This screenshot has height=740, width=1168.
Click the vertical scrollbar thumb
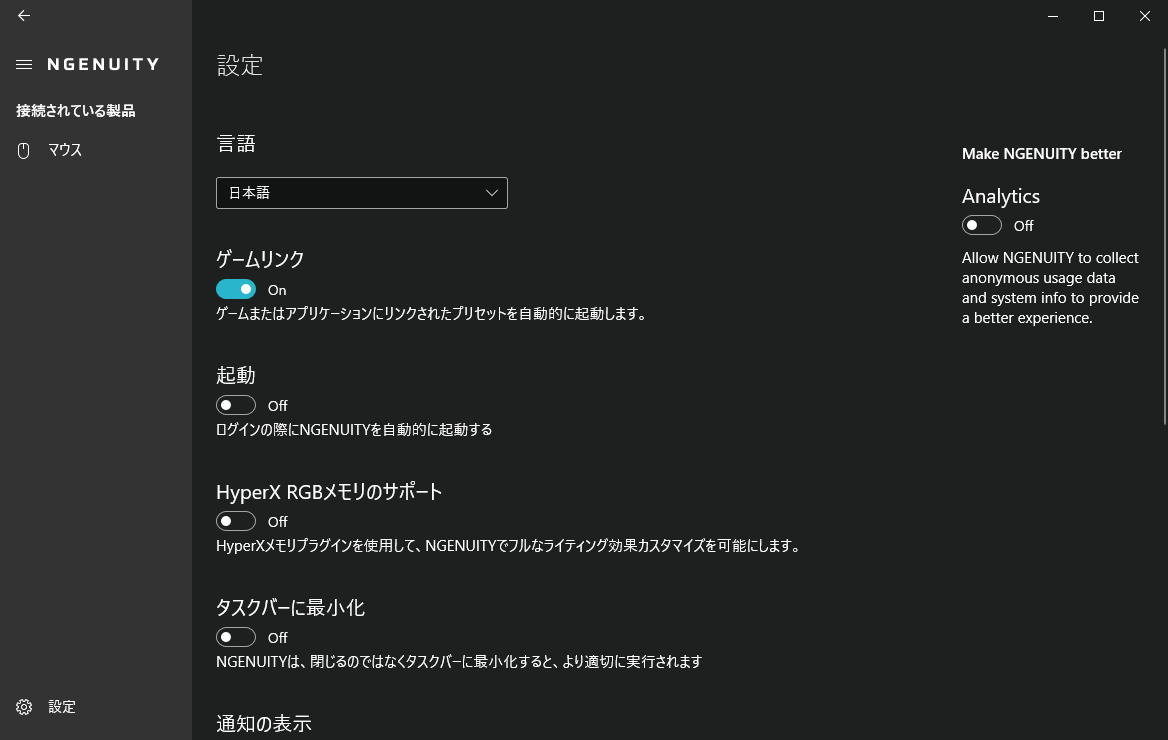[x=1165, y=237]
